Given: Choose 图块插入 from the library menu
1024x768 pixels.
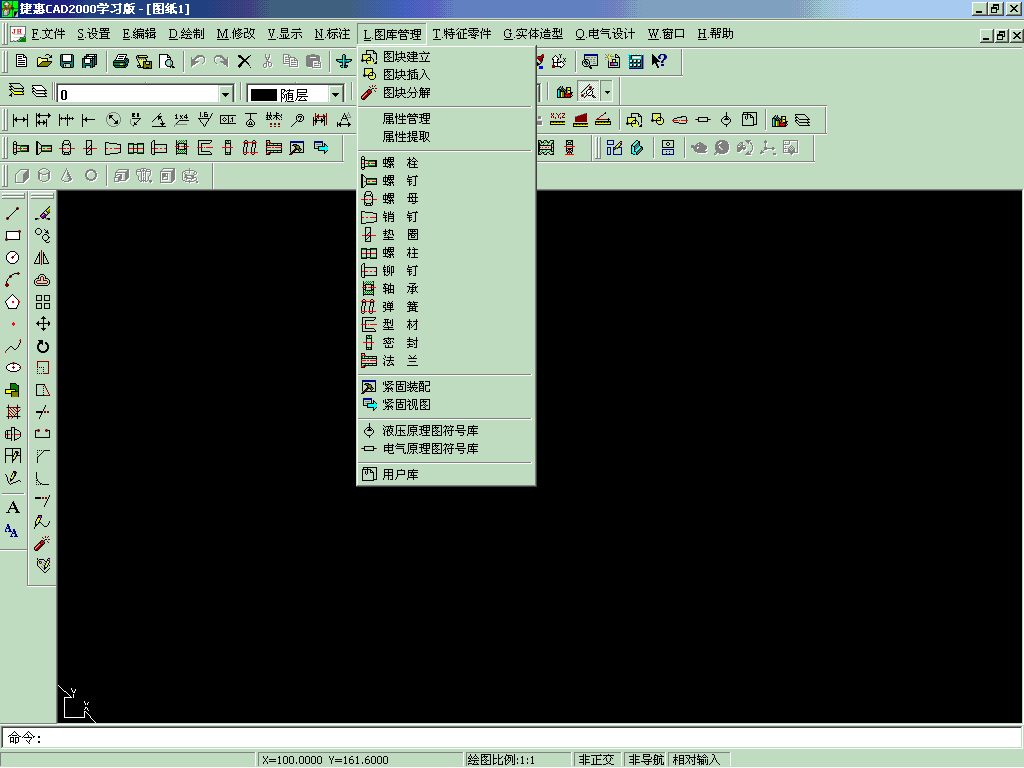Looking at the screenshot, I should (406, 75).
